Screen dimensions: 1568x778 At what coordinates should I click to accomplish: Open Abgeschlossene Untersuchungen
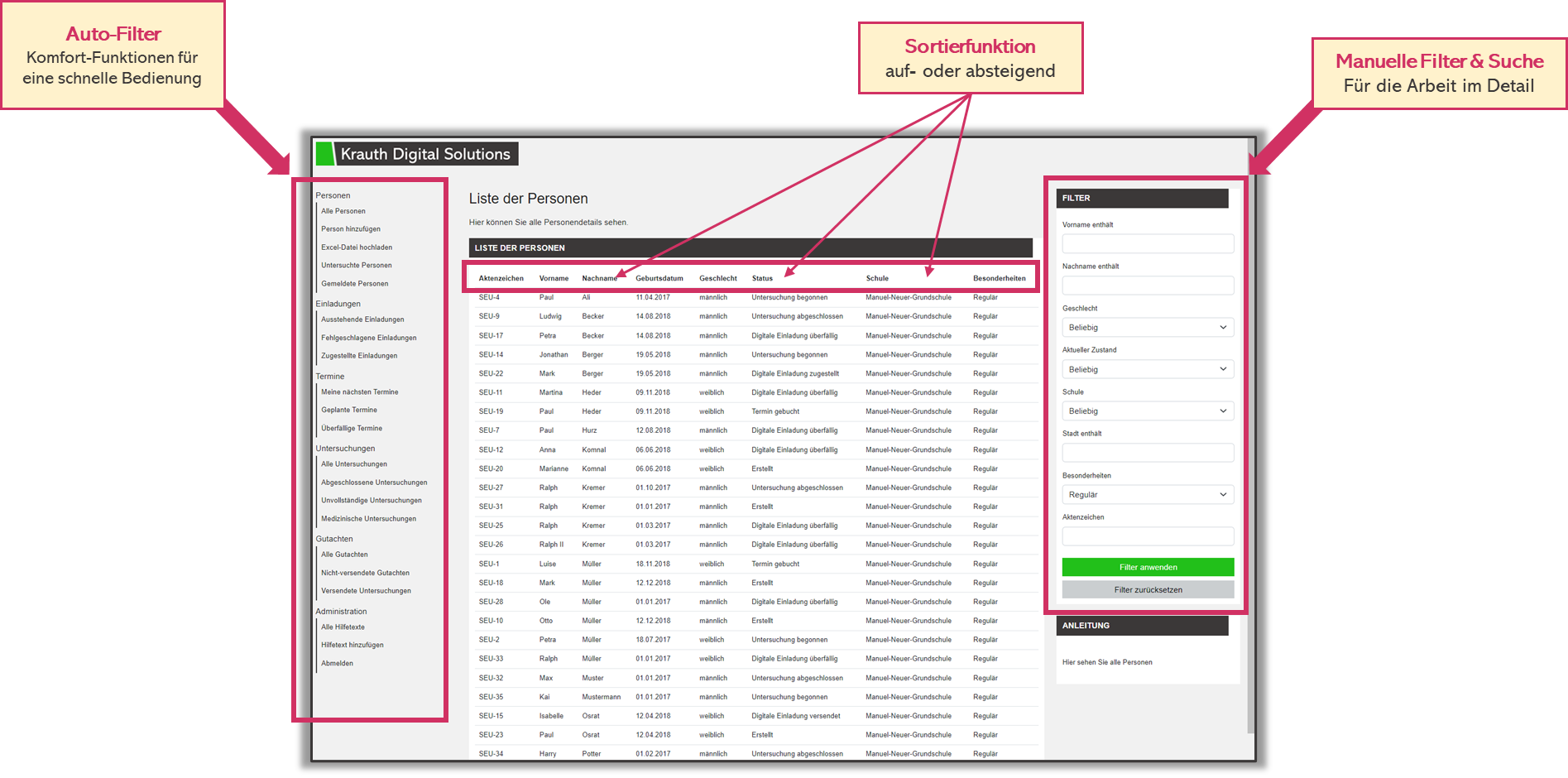pyautogui.click(x=374, y=483)
